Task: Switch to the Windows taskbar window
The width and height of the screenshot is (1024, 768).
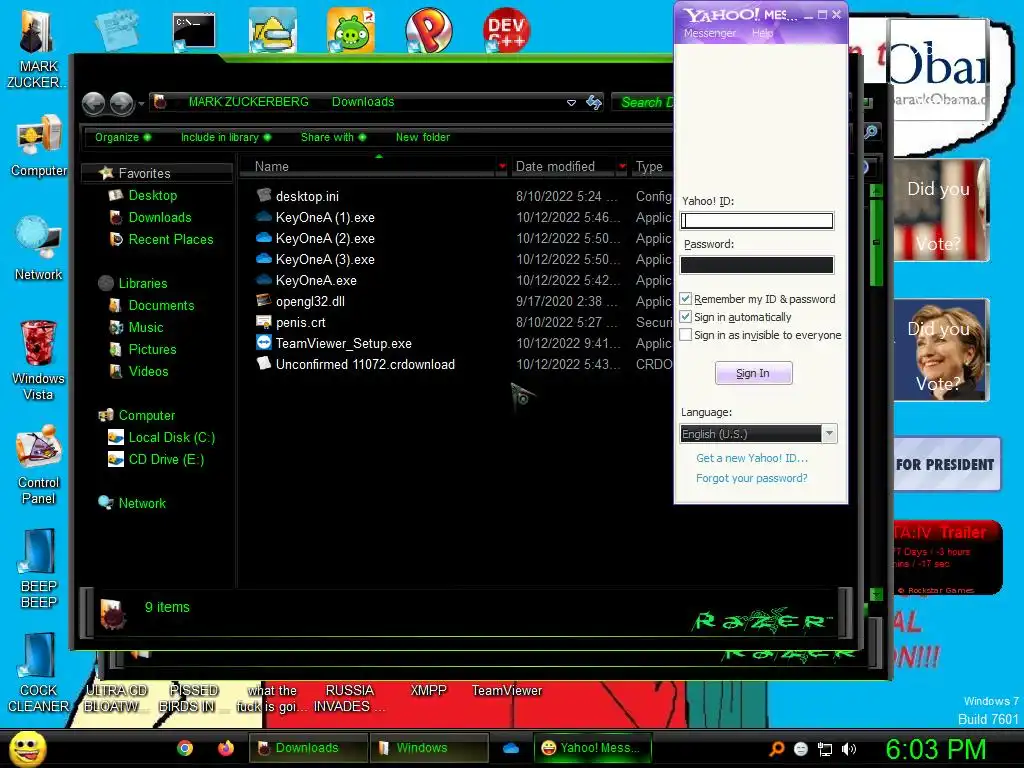Action: point(429,748)
